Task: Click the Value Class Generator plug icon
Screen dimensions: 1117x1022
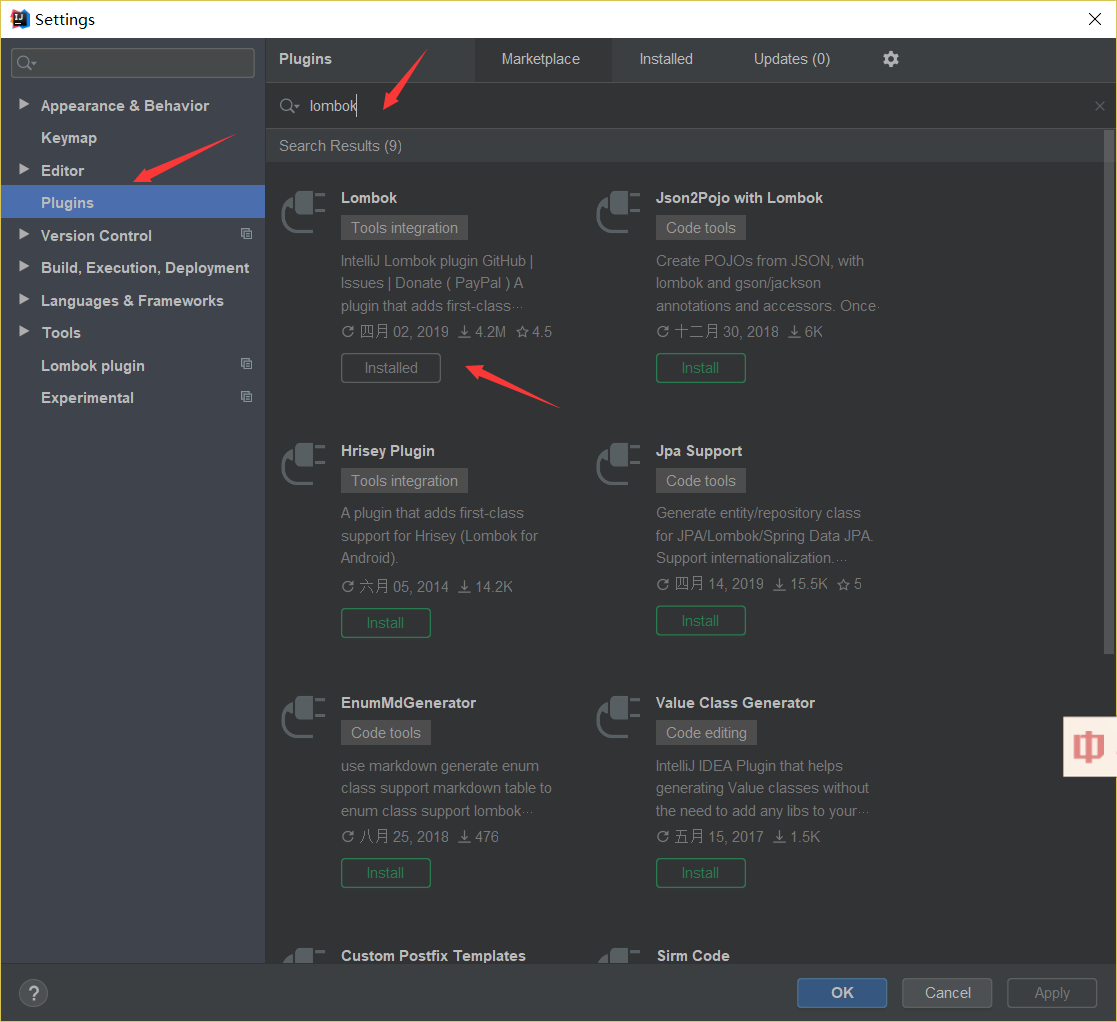Action: click(618, 716)
